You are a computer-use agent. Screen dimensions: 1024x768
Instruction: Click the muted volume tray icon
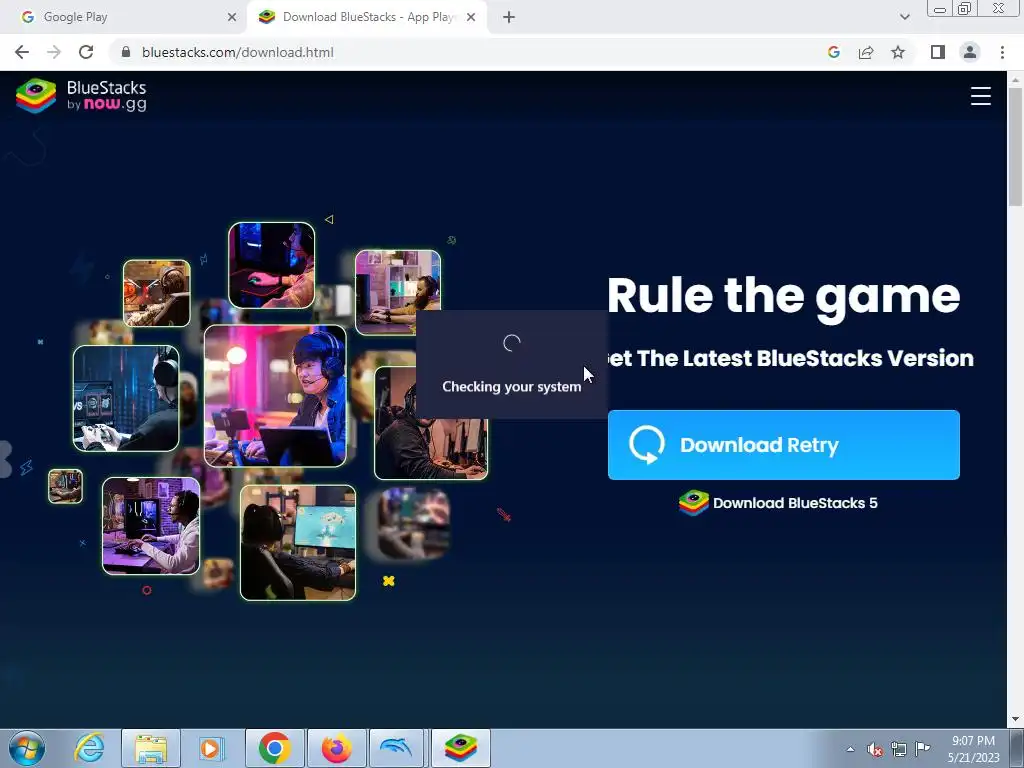(875, 749)
